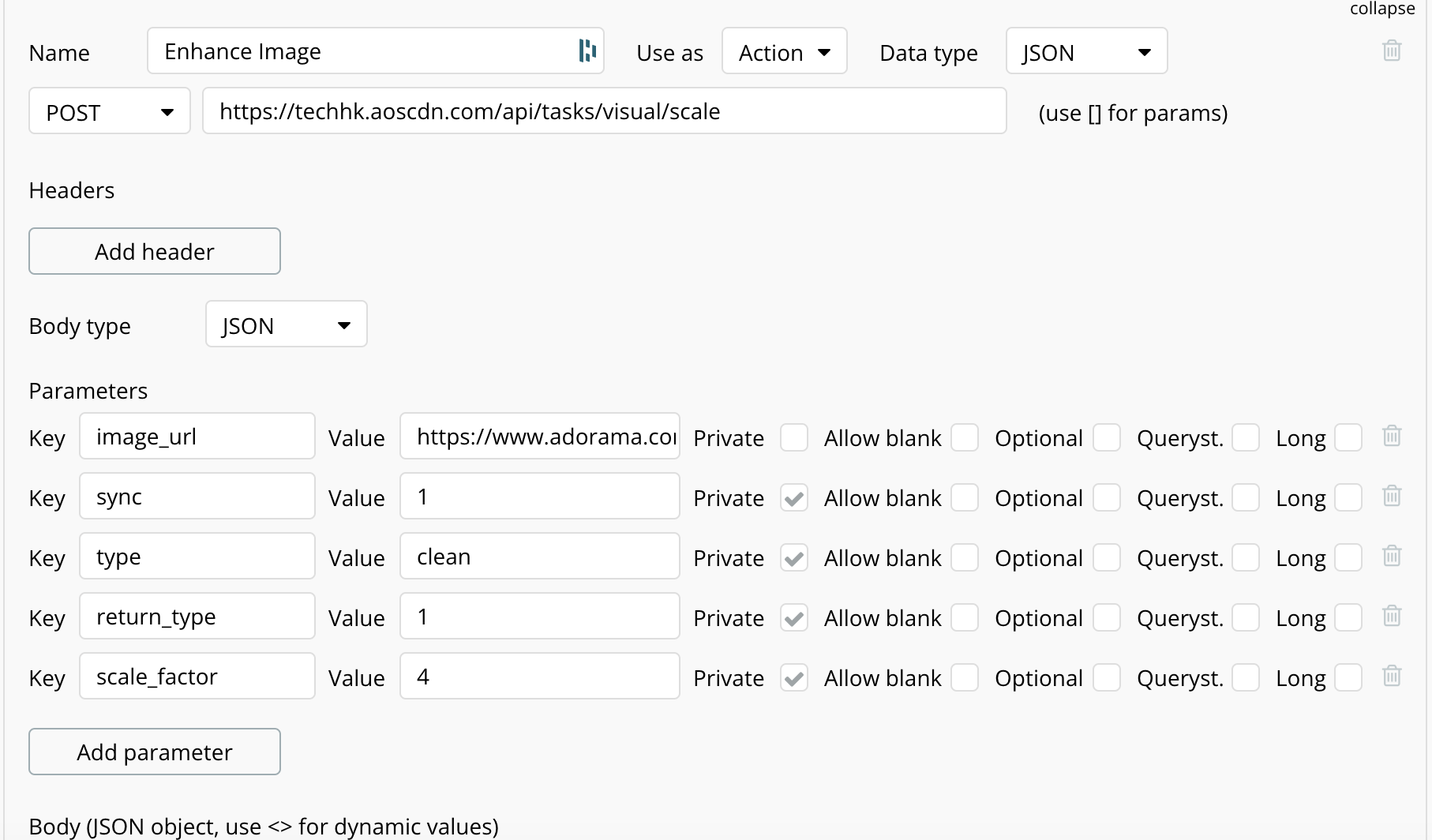Focus the API endpoint URL field

[605, 111]
